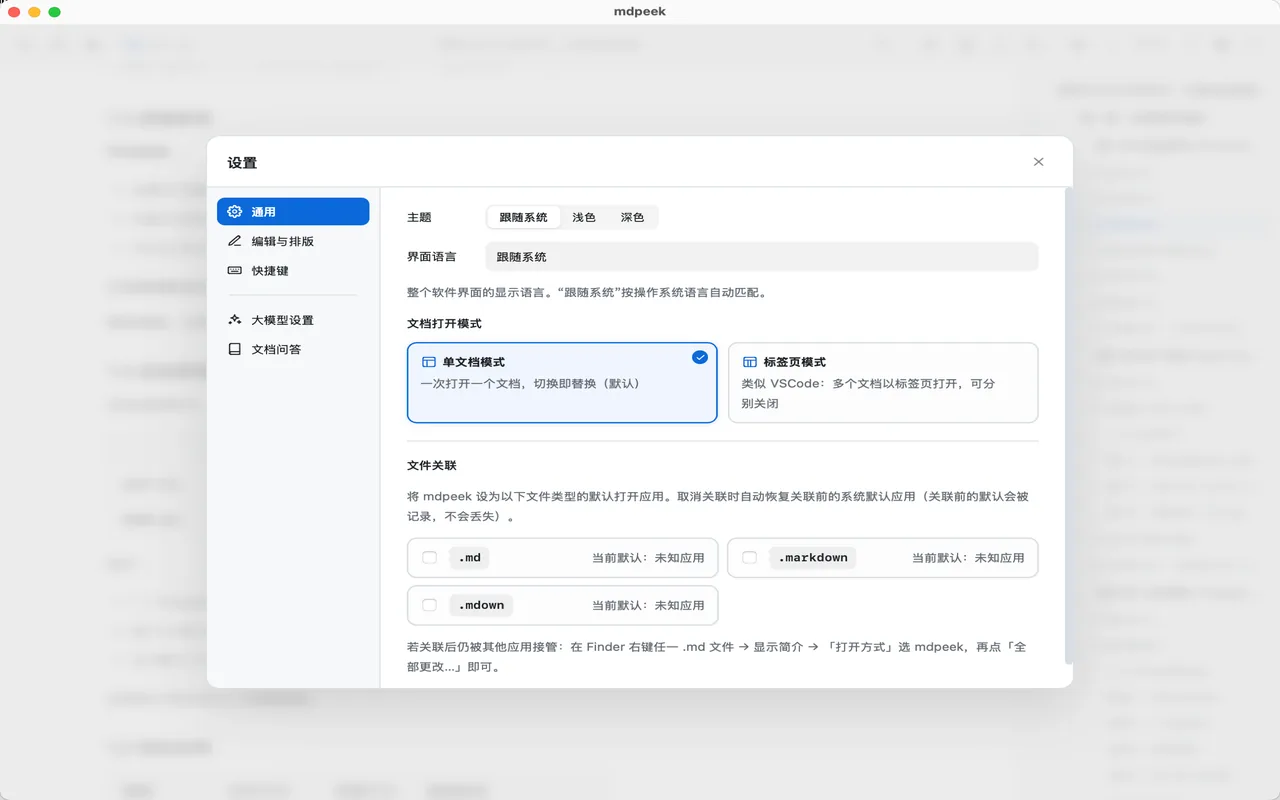Click the settings dialog vertical scrollbar
The width and height of the screenshot is (1280, 800).
coord(1069,426)
